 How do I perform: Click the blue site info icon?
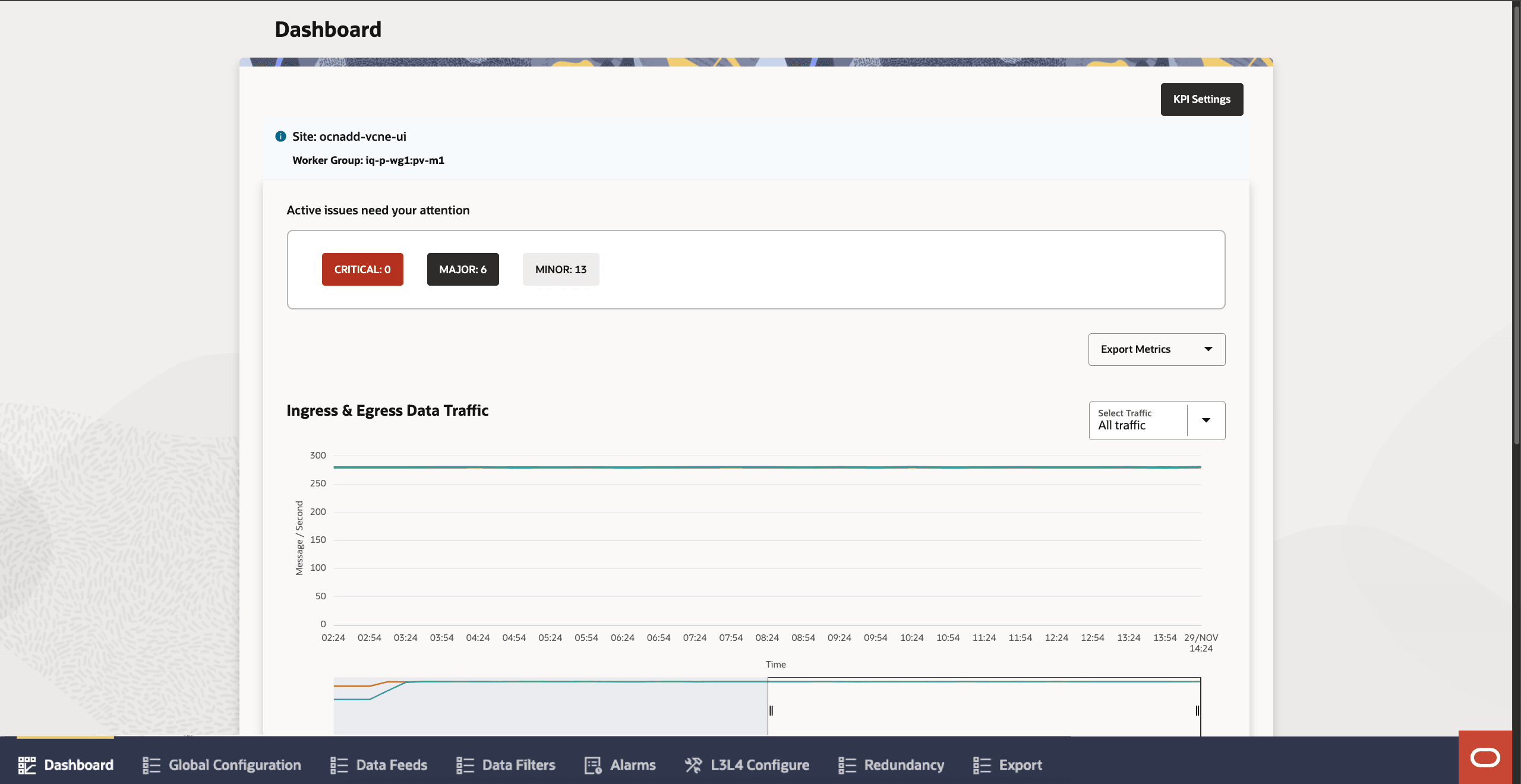tap(280, 137)
